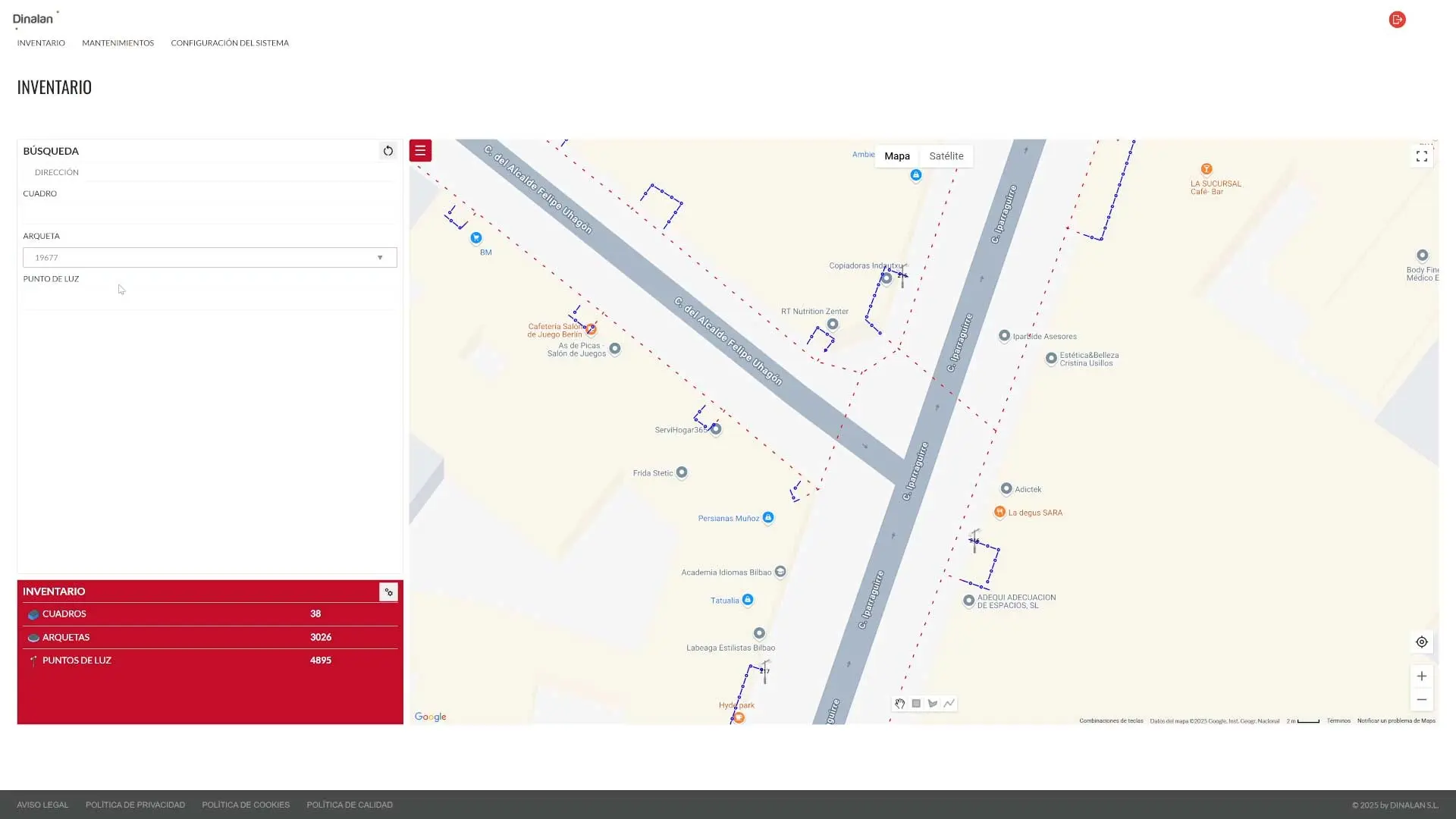Click the red logout icon
Image resolution: width=1456 pixels, height=819 pixels.
pos(1397,20)
